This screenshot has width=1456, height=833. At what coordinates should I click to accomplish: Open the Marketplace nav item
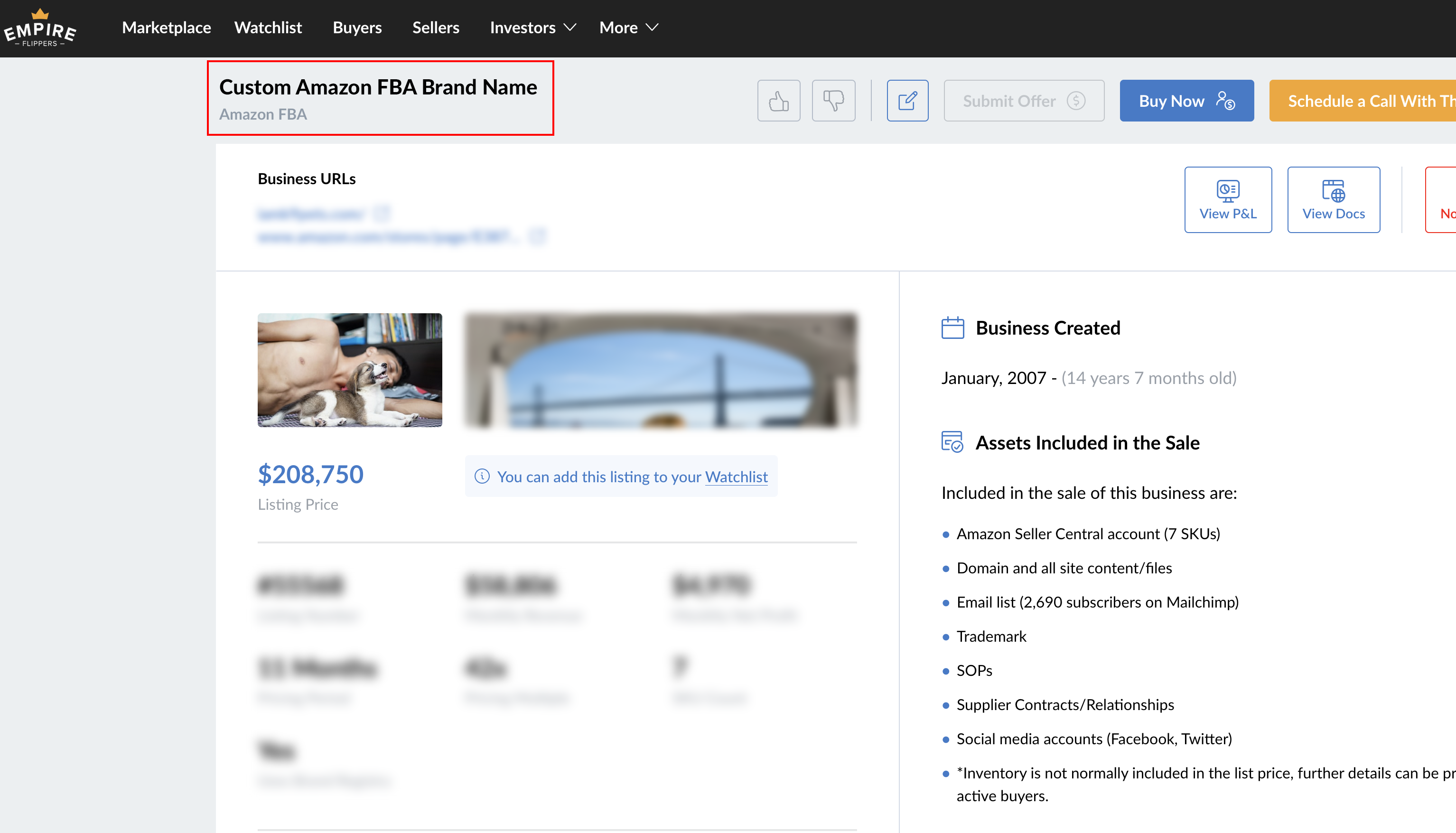pos(167,28)
